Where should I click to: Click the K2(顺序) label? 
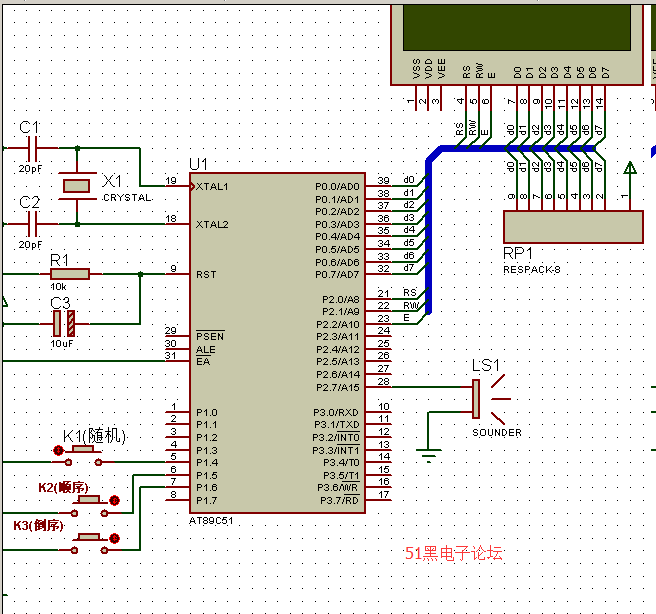[64, 487]
